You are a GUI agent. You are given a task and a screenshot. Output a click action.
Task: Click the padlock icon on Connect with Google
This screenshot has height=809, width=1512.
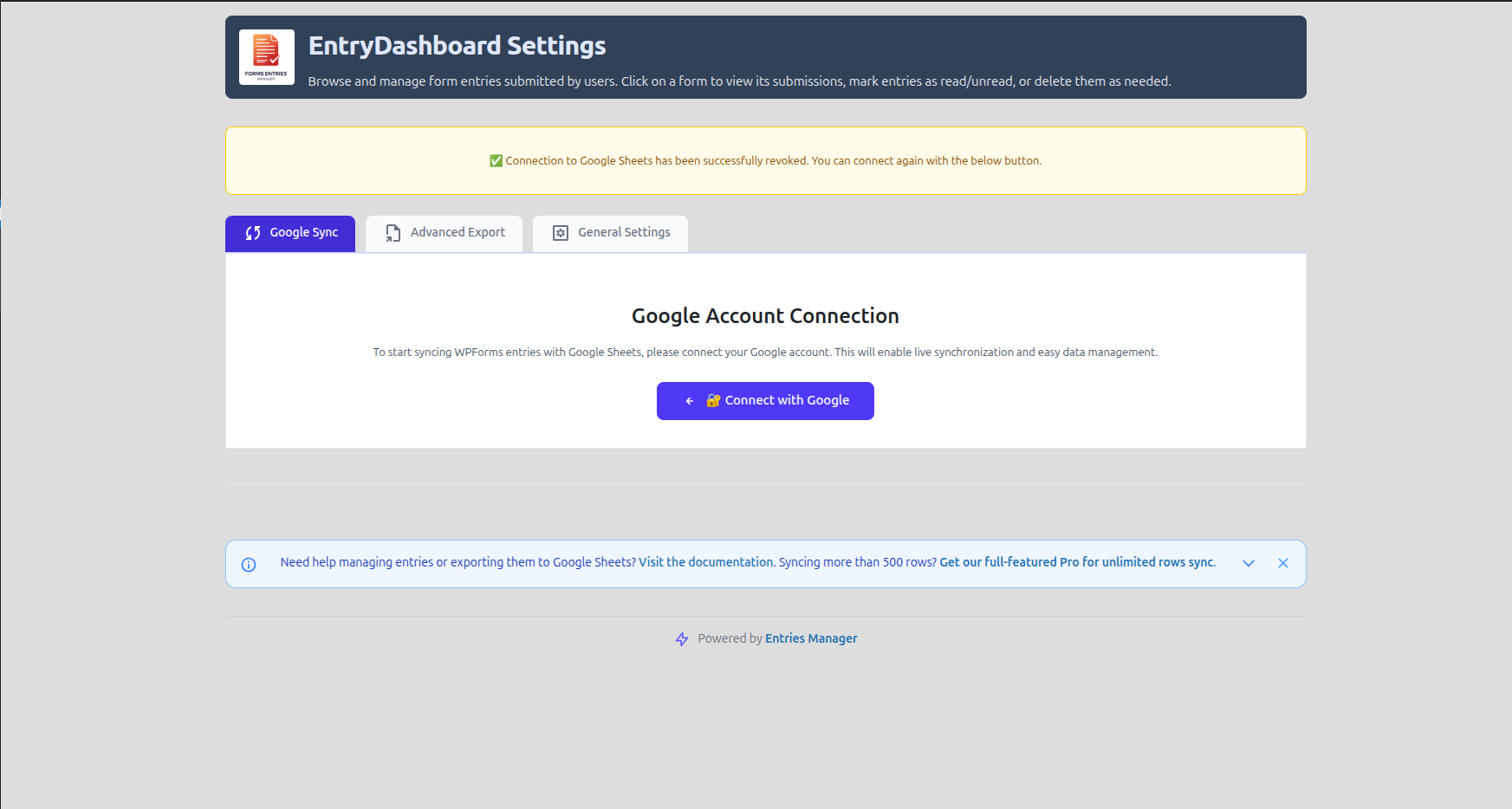tap(712, 400)
